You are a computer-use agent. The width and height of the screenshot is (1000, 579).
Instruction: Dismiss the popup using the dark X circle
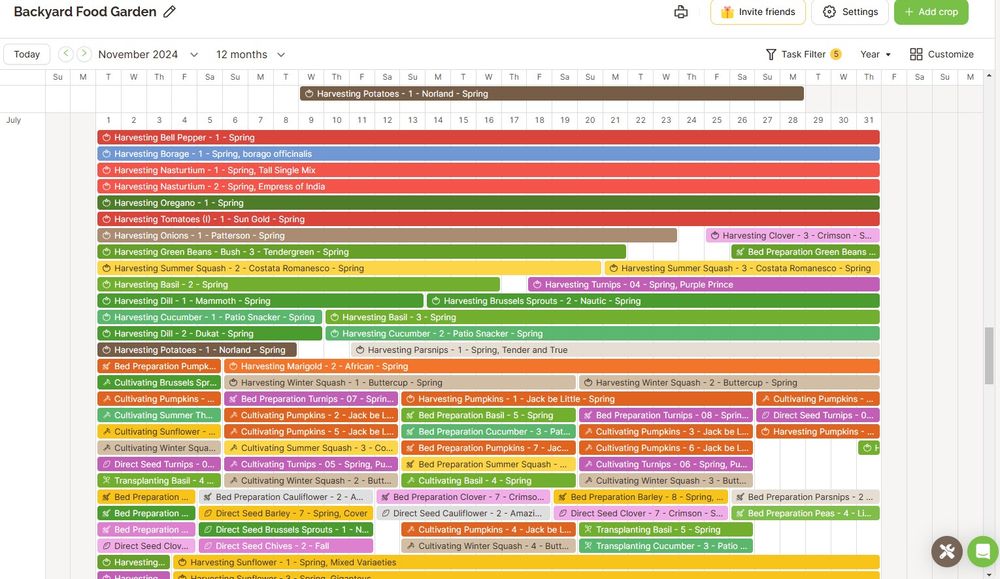[x=946, y=551]
